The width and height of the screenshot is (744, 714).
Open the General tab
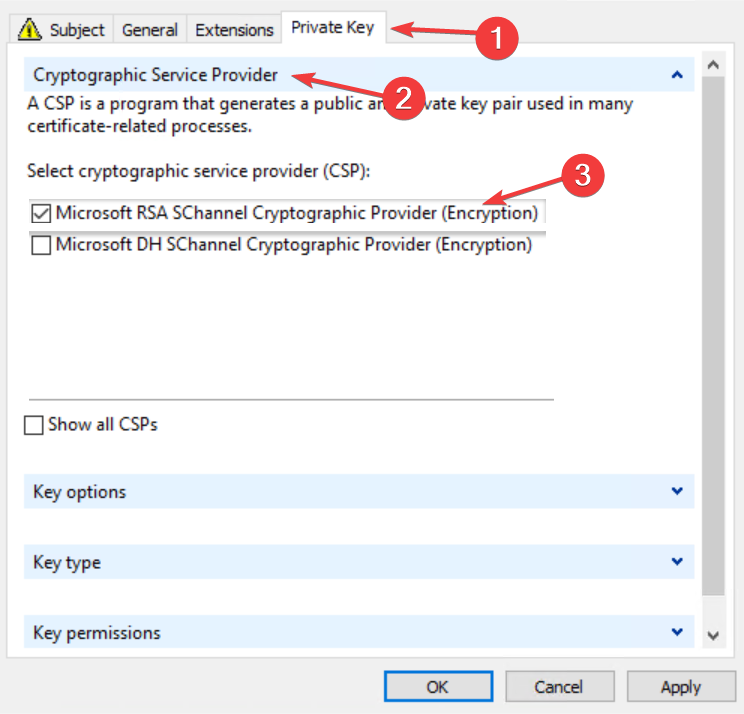[149, 30]
